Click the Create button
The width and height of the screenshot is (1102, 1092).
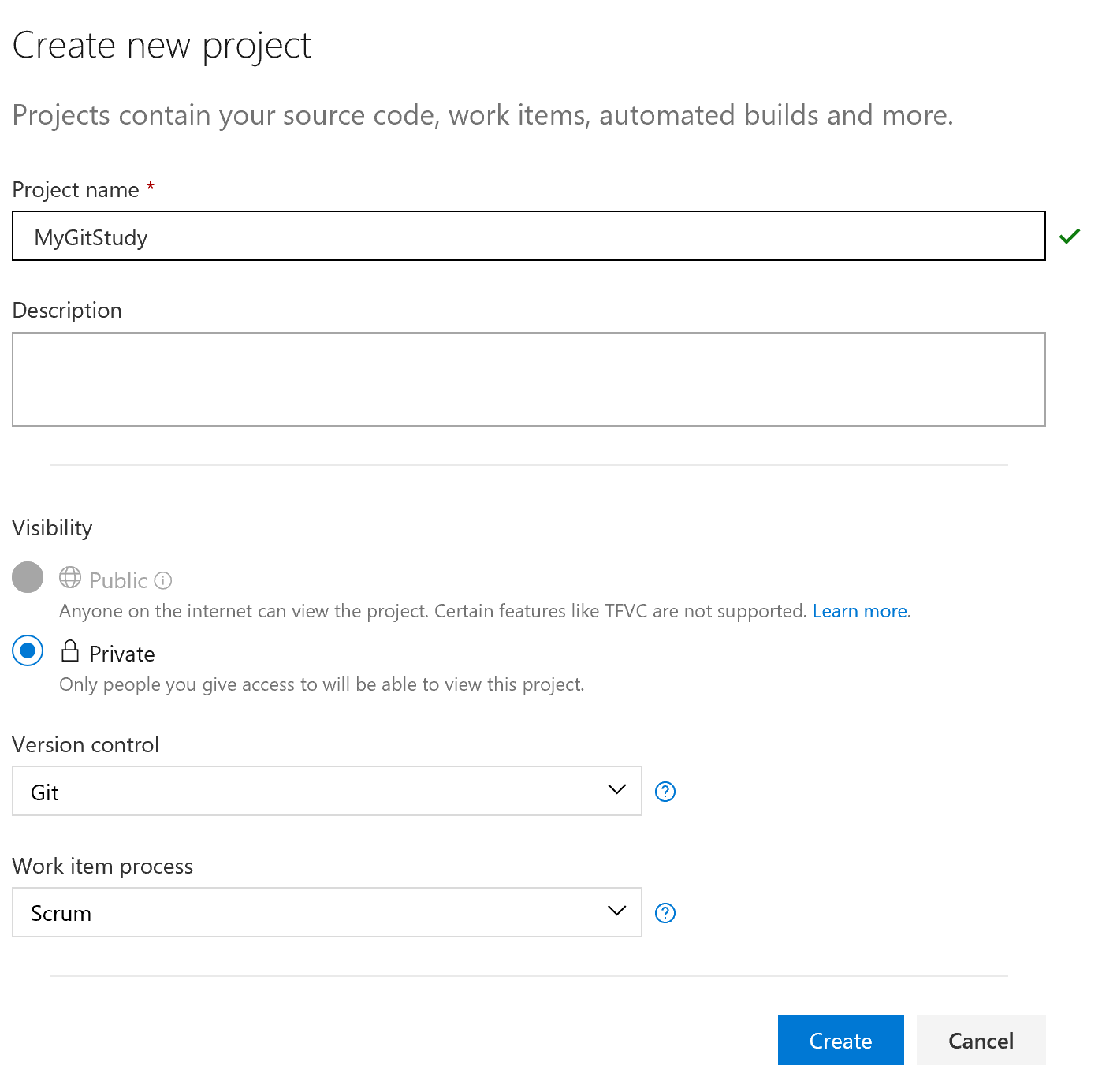click(x=840, y=1040)
